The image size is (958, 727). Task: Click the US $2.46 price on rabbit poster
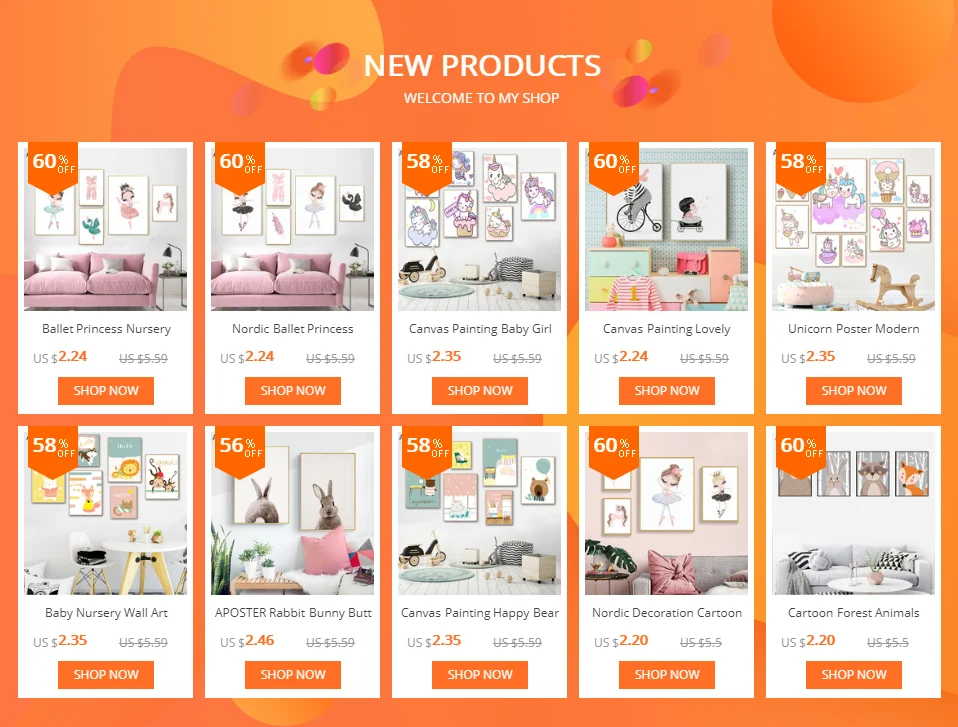pos(247,641)
